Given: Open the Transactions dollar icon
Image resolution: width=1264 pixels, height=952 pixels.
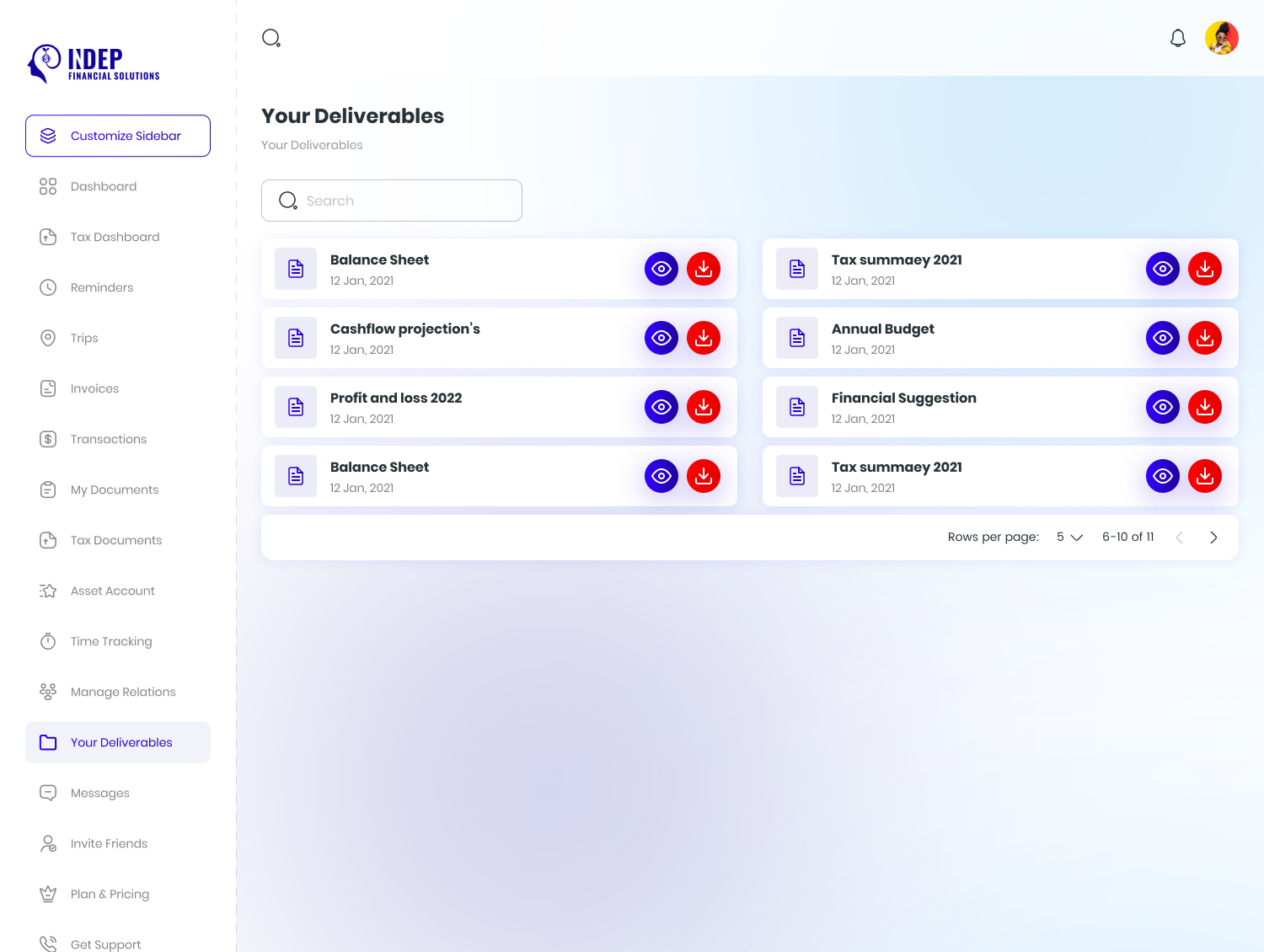Looking at the screenshot, I should pos(48,439).
